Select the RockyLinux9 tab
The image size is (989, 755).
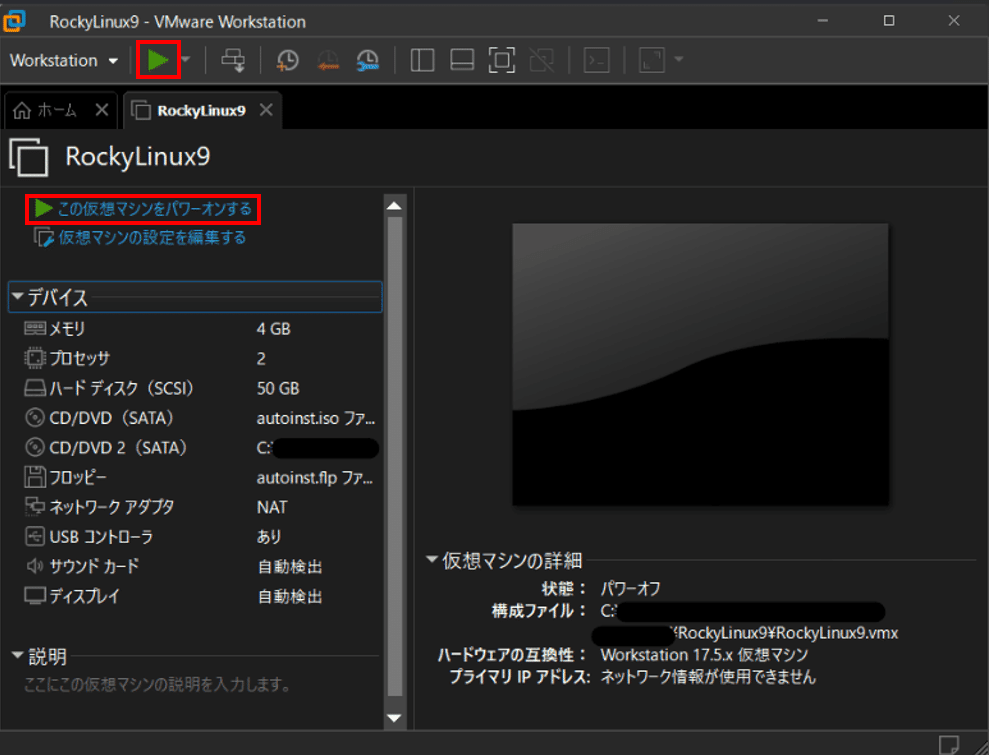[201, 111]
